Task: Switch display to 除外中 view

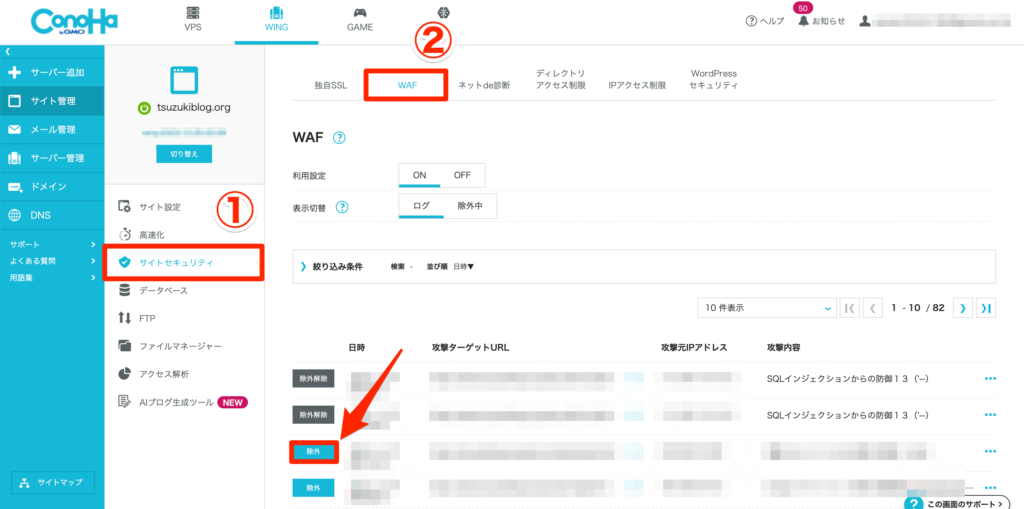Action: point(470,206)
